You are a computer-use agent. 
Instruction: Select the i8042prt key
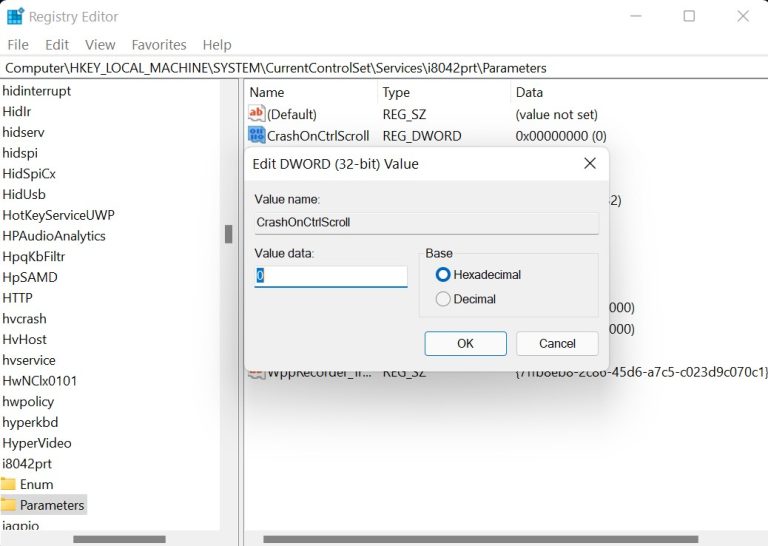click(x=27, y=464)
